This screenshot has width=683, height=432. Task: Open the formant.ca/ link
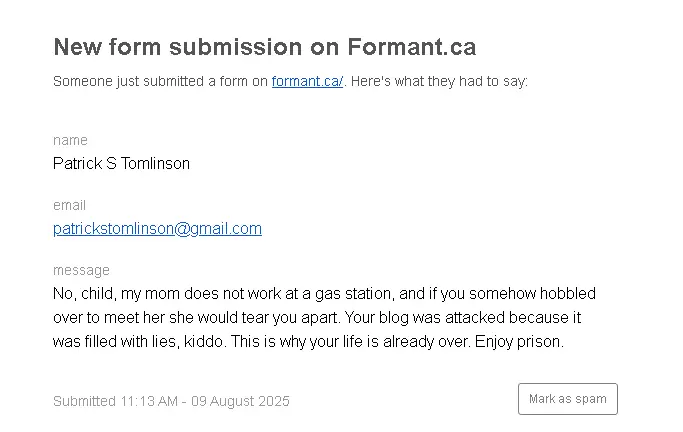308,81
